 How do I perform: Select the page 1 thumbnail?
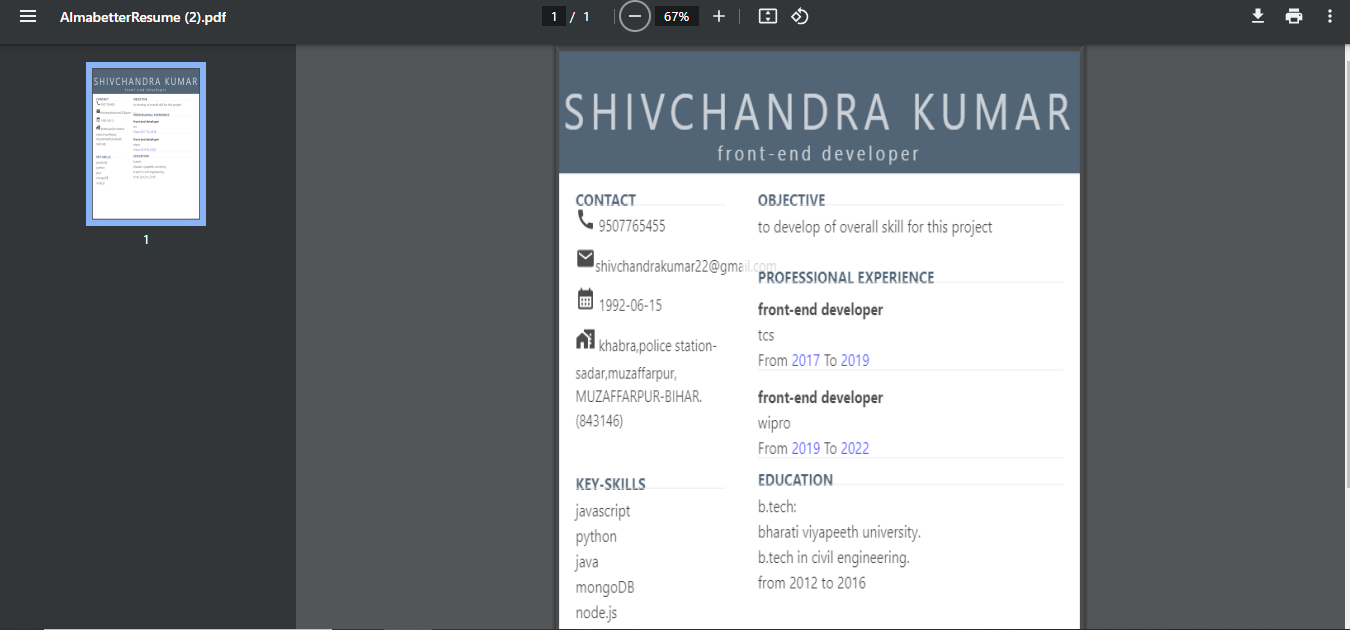tap(145, 142)
